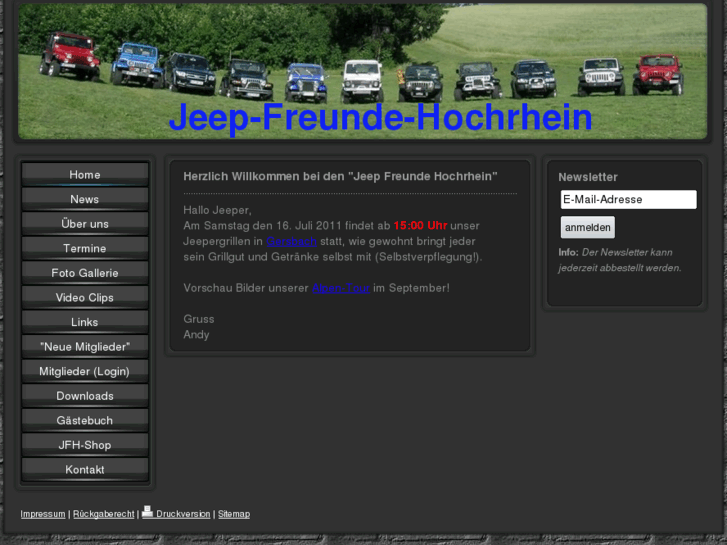Browse the Video Clips page

pyautogui.click(x=85, y=298)
